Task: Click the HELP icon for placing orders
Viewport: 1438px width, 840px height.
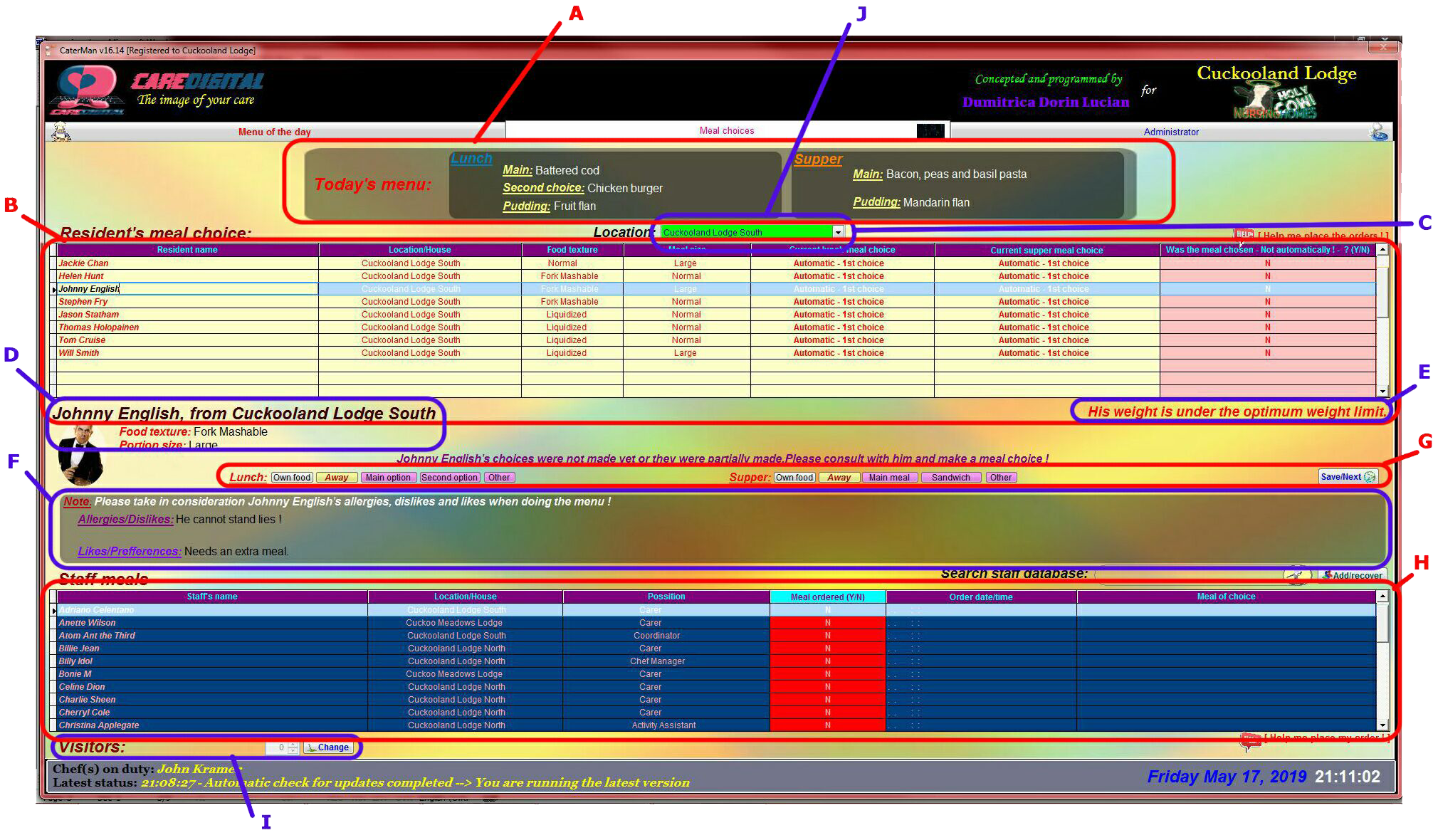Action: click(x=1244, y=234)
